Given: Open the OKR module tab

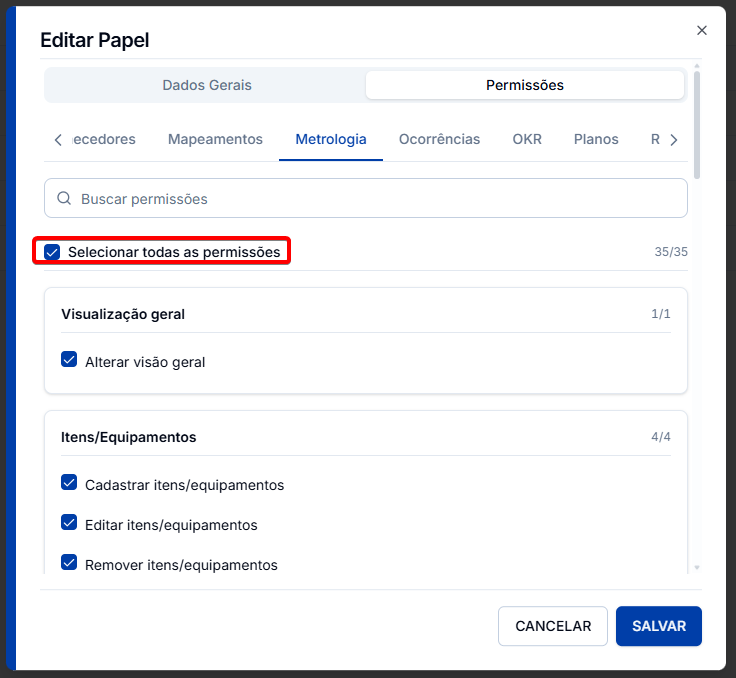Looking at the screenshot, I should pos(527,139).
